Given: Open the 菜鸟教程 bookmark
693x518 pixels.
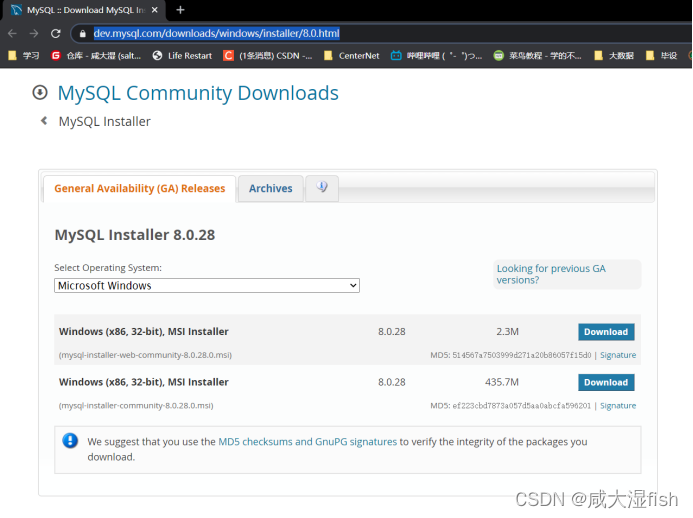Looking at the screenshot, I should (538, 56).
